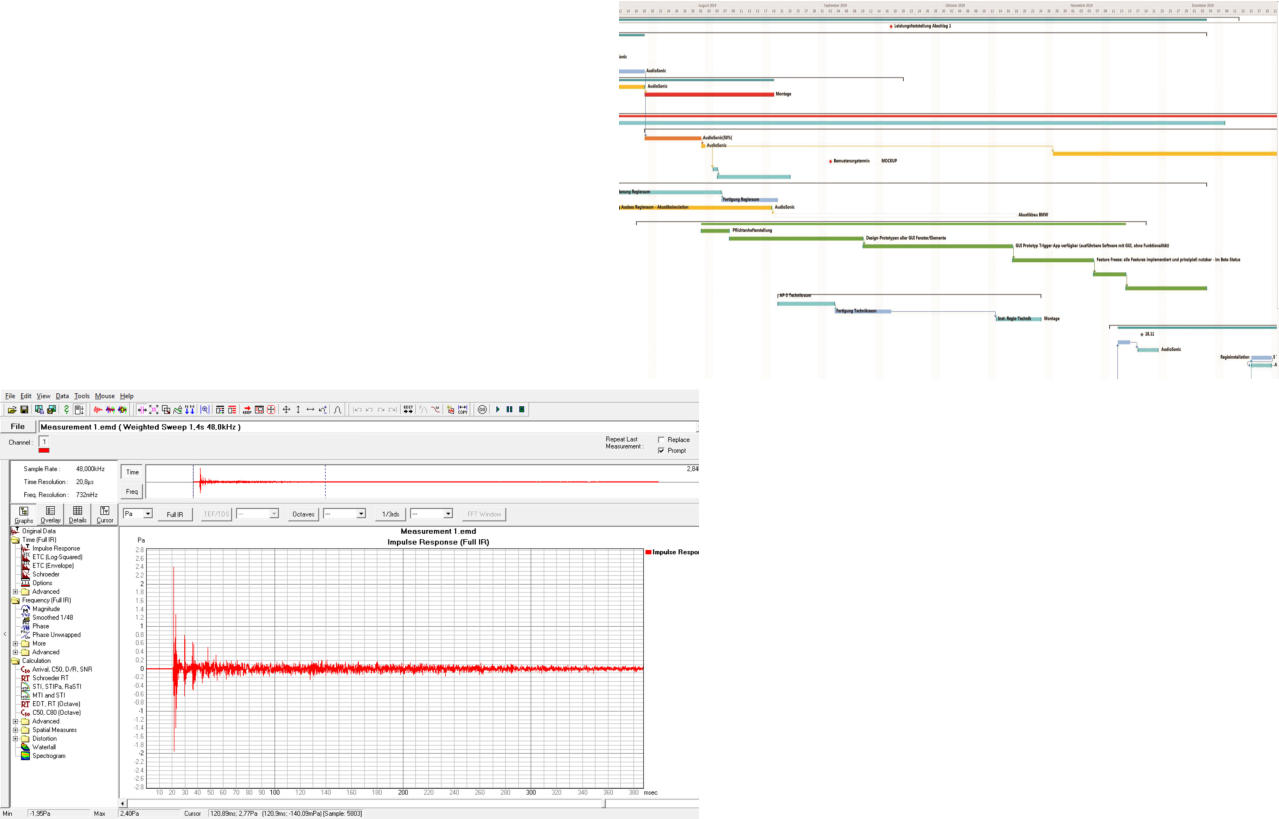The image size is (1279, 819).
Task: Click red Montage bar in Gantt chart
Action: 710,94
